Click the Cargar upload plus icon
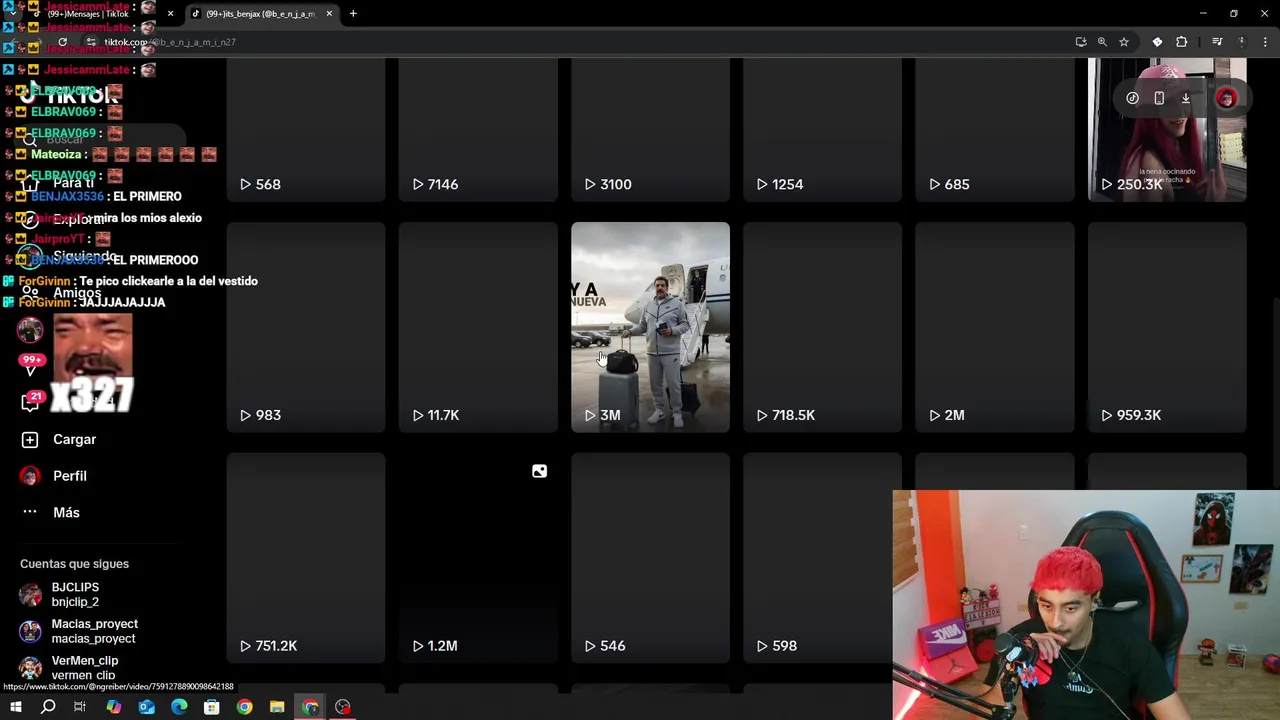 30,440
